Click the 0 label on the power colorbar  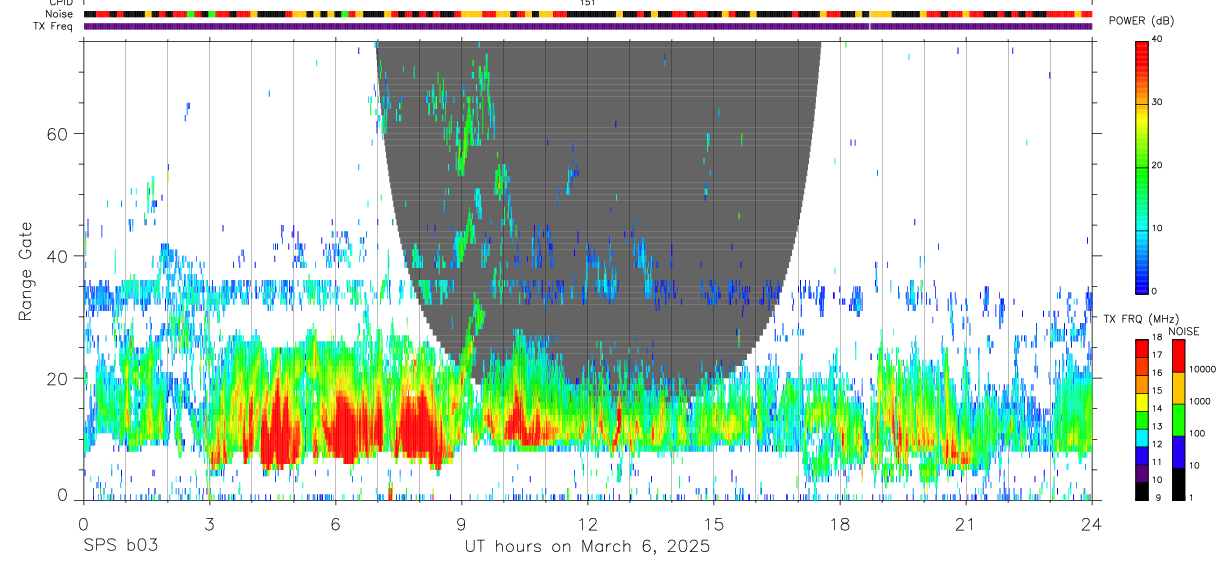coord(1154,291)
